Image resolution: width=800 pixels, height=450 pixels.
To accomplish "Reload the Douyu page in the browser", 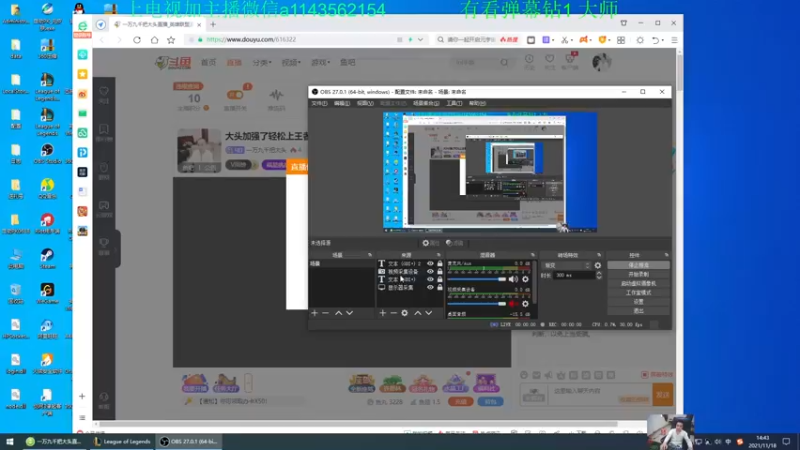I will tap(137, 40).
